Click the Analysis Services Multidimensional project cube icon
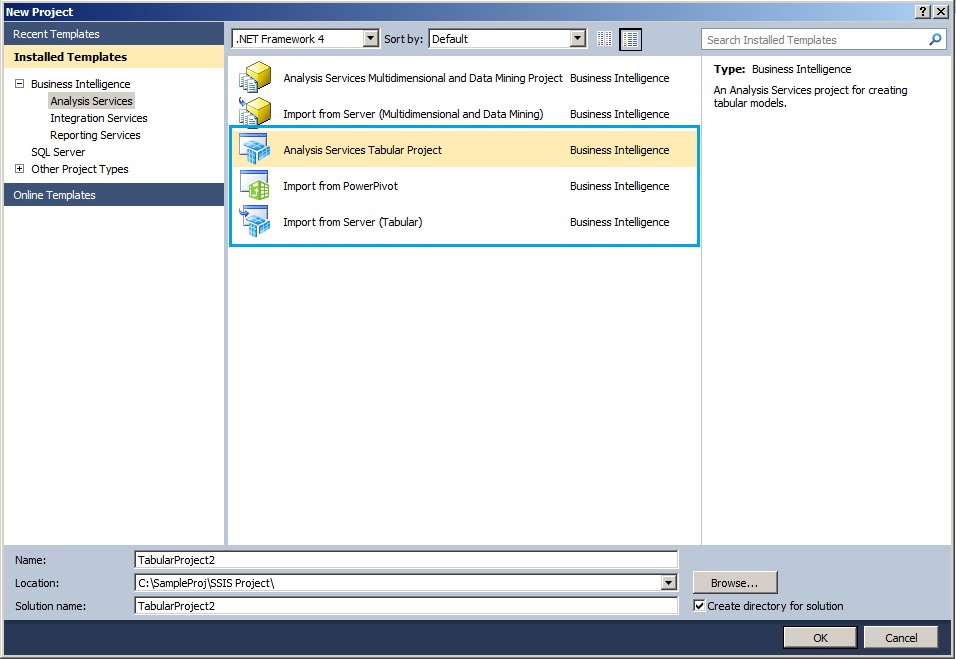 [255, 77]
